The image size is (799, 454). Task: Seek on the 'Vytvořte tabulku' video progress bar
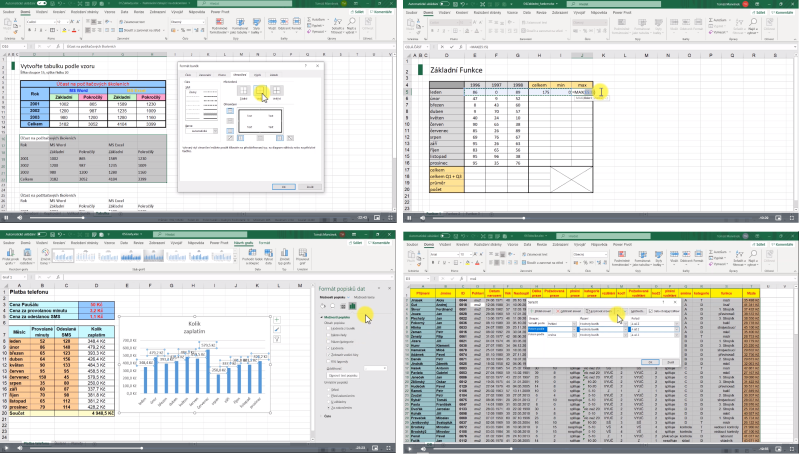(x=191, y=218)
